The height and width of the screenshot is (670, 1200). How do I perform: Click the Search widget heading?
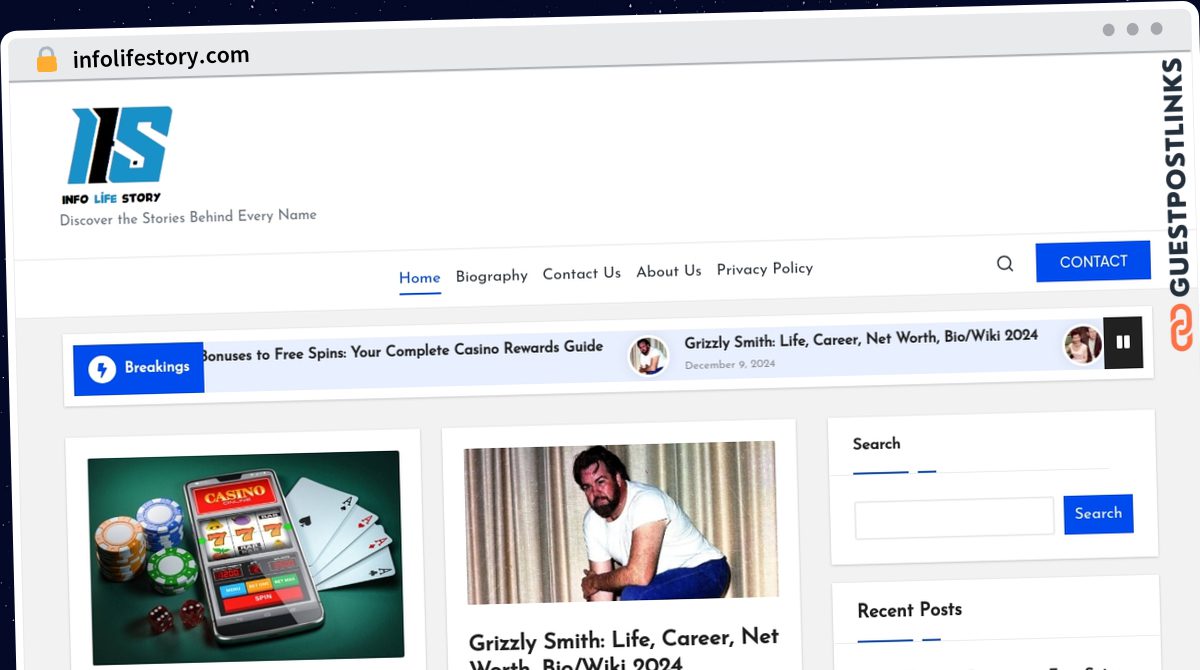click(x=877, y=444)
